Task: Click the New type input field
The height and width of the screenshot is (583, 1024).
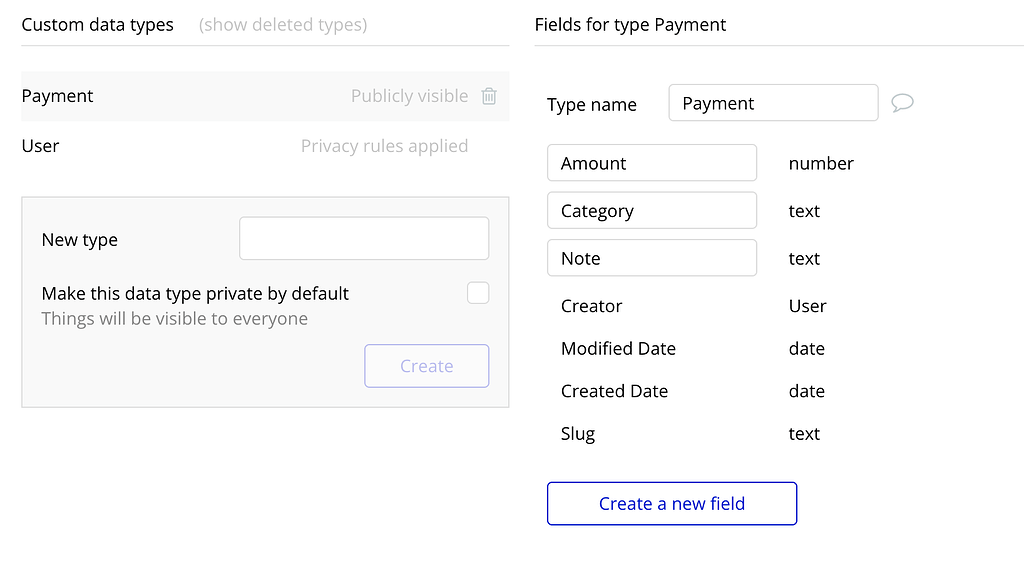Action: click(363, 238)
